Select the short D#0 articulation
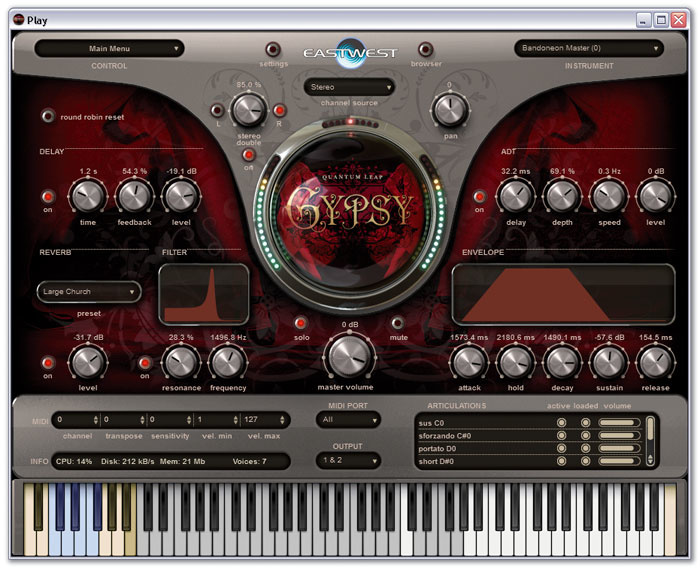The height and width of the screenshot is (570, 700). click(x=436, y=462)
